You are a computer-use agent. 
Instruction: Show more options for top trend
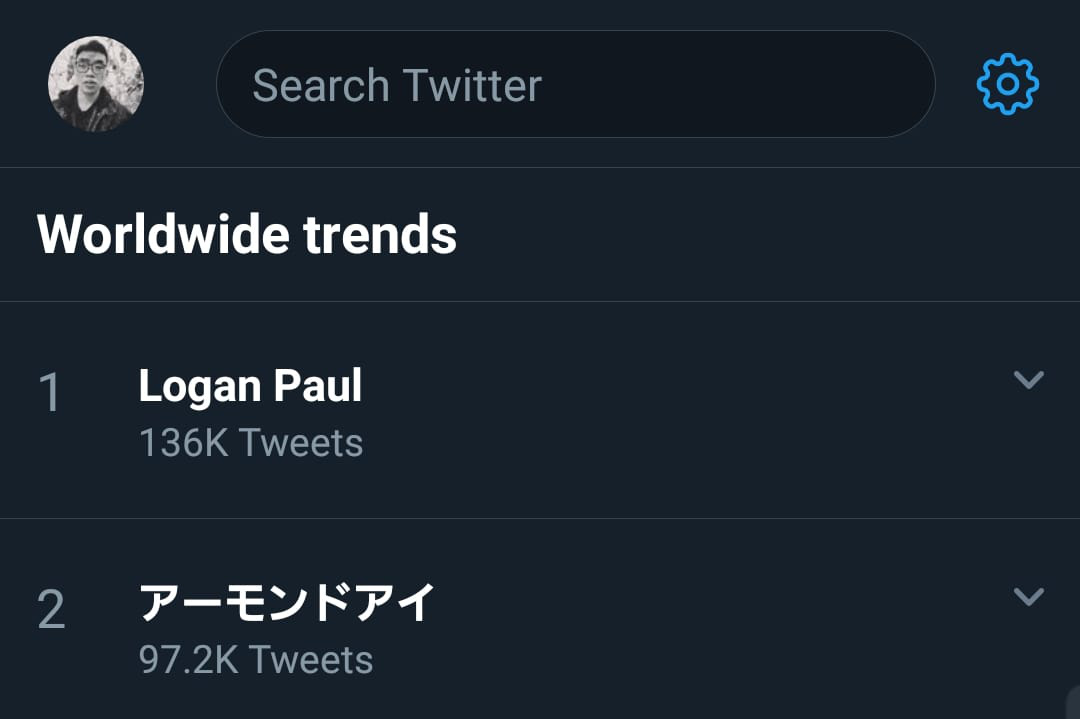point(1029,379)
